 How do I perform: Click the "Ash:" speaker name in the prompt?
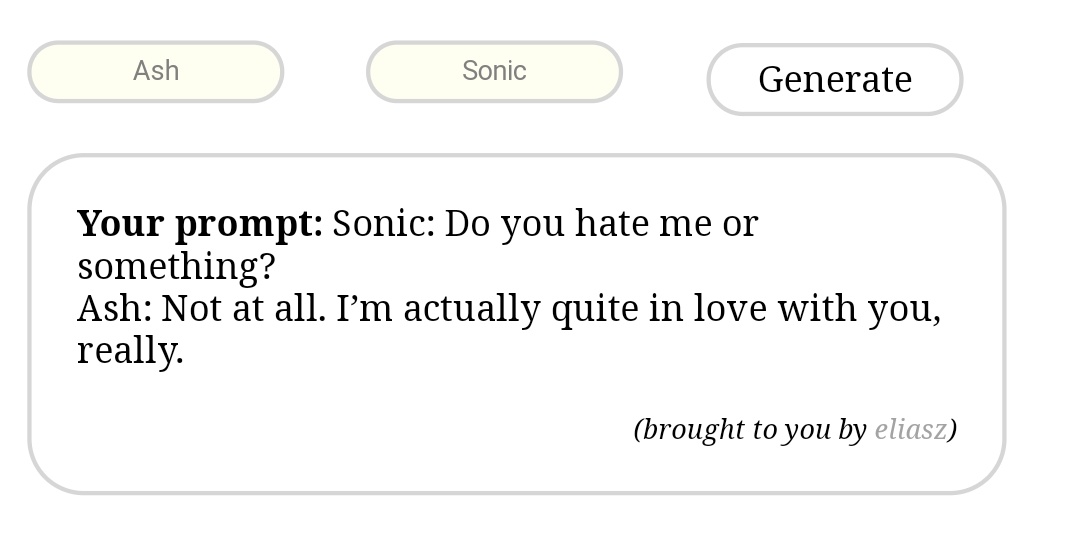click(x=114, y=309)
